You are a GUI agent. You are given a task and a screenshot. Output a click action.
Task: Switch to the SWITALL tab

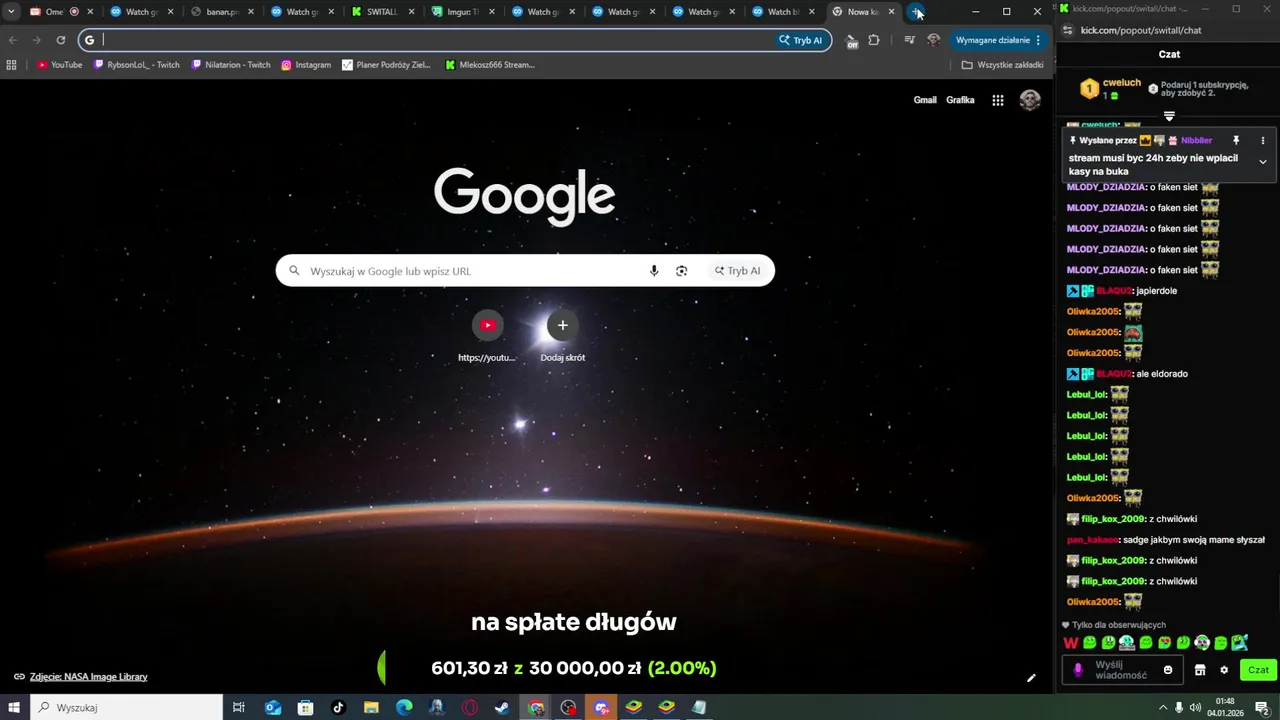coord(382,12)
